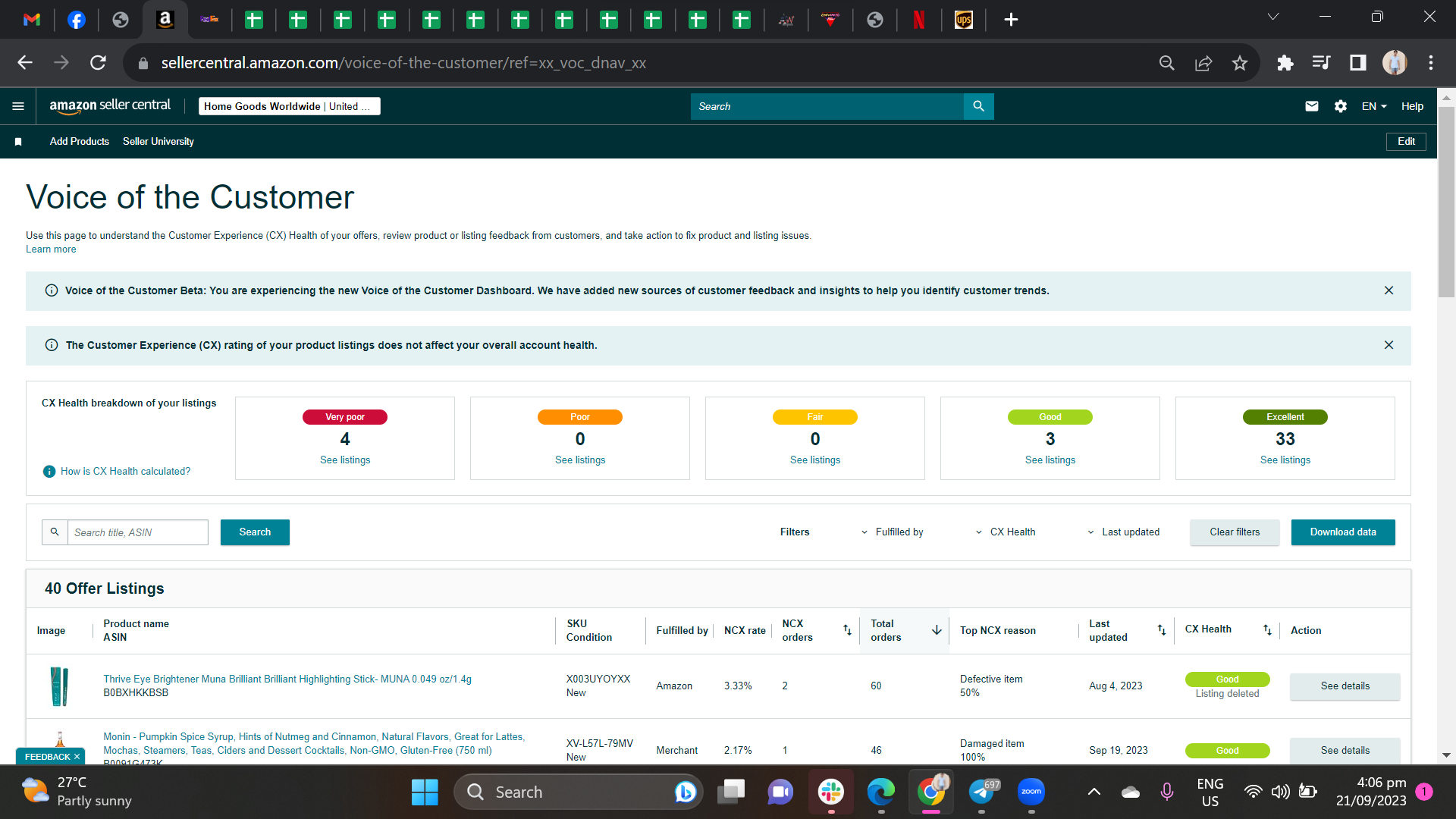Go back in browser history

click(25, 63)
